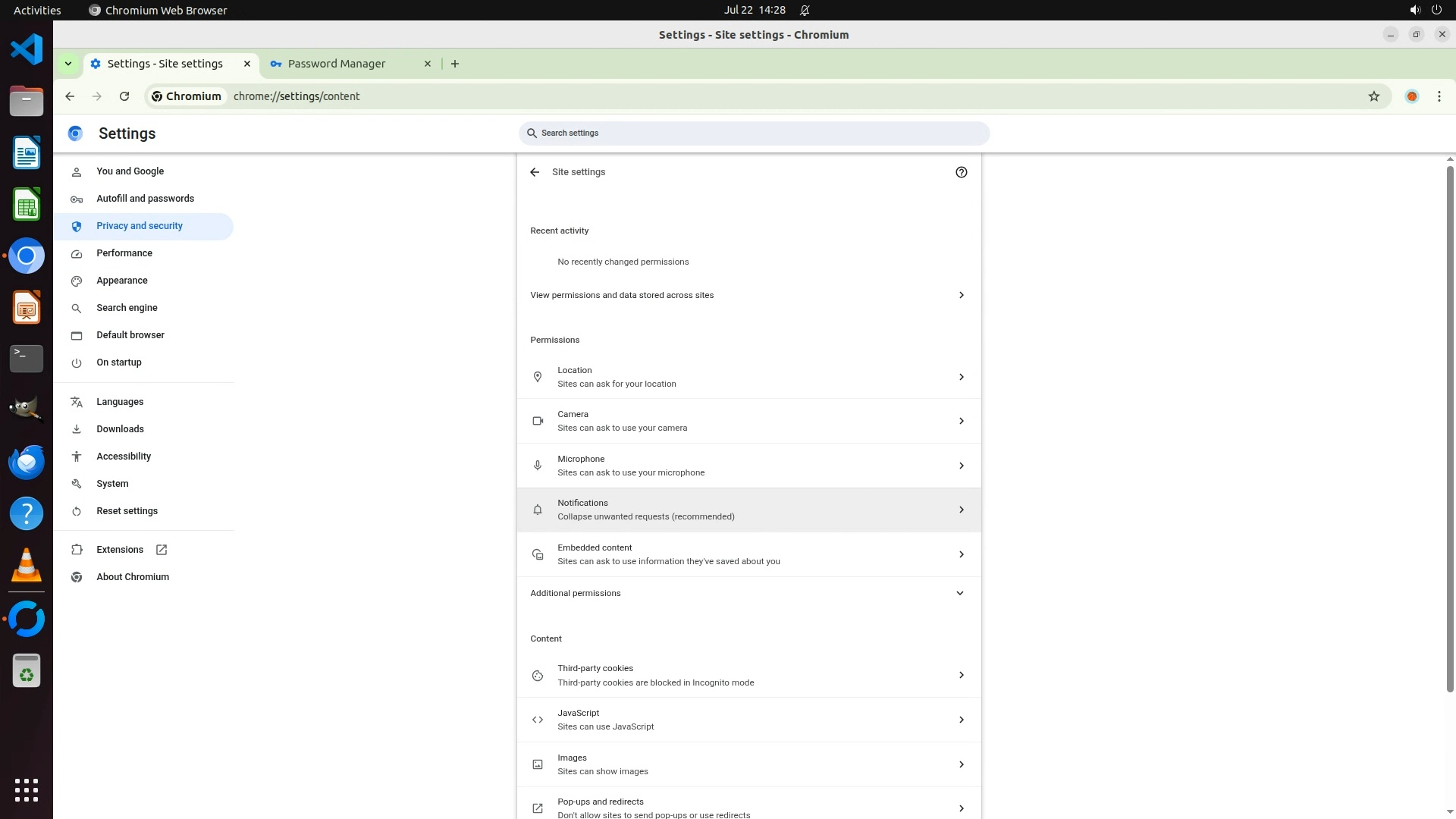This screenshot has height=819, width=1456.
Task: Click the profile avatar icon in the toolbar
Action: coord(1411,96)
